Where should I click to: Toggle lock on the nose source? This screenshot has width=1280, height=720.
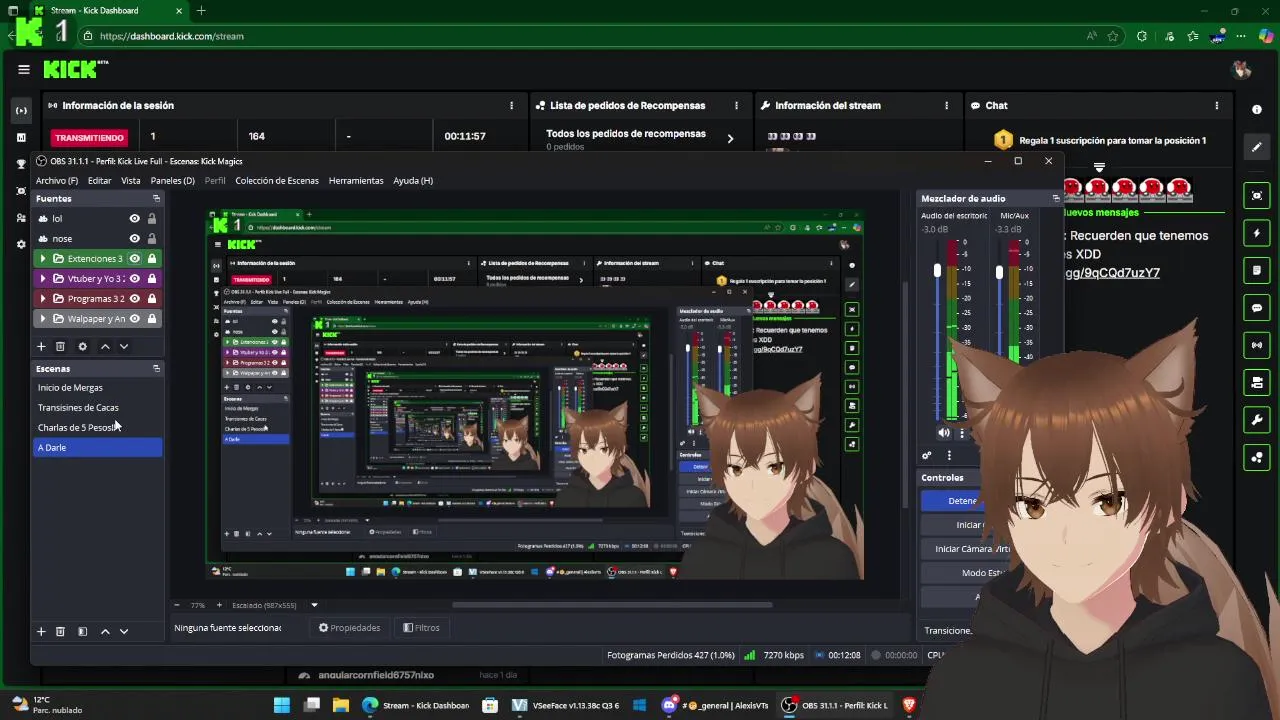point(151,238)
